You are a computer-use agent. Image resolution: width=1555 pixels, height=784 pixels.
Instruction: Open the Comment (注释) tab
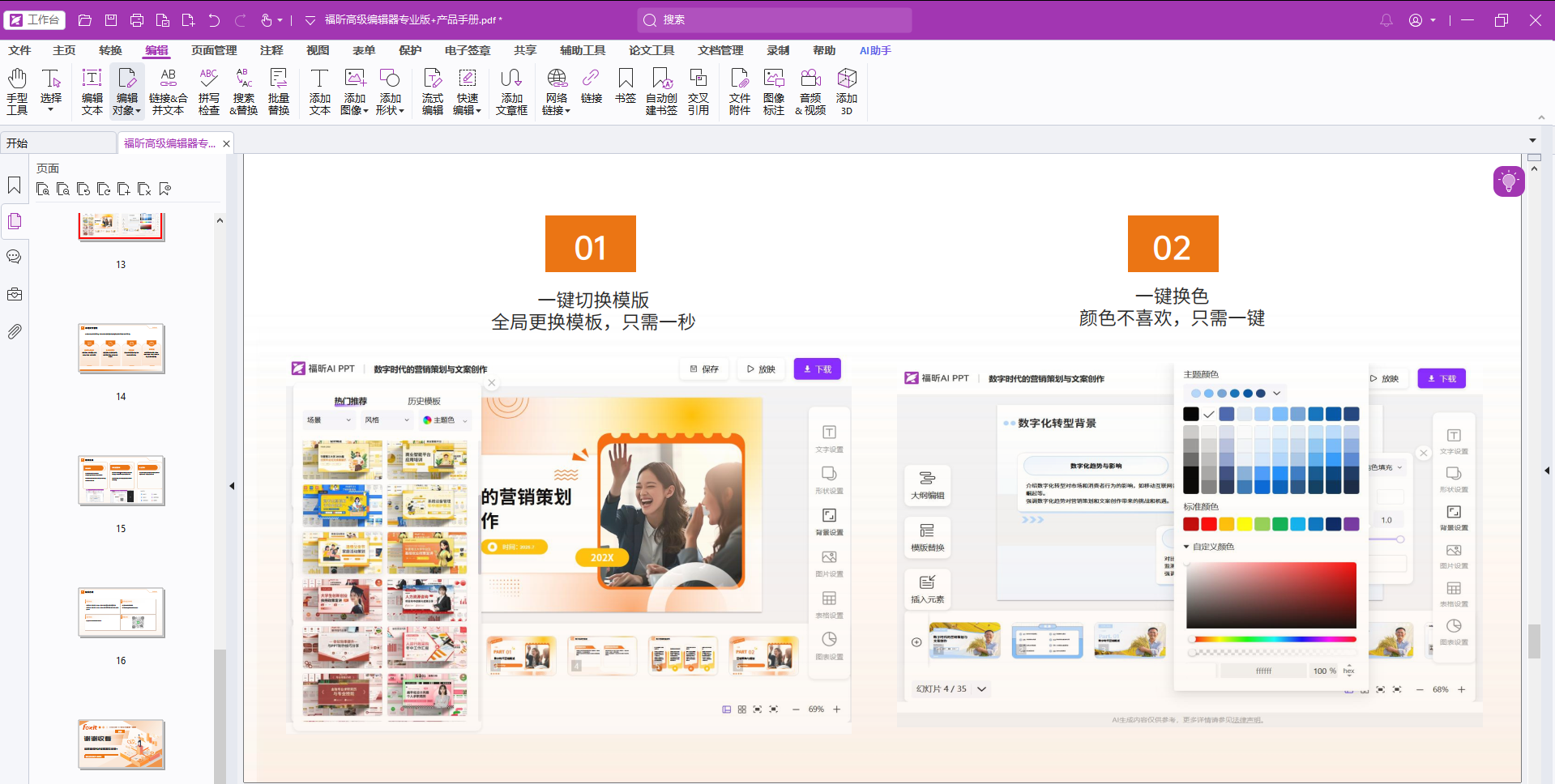coord(271,50)
